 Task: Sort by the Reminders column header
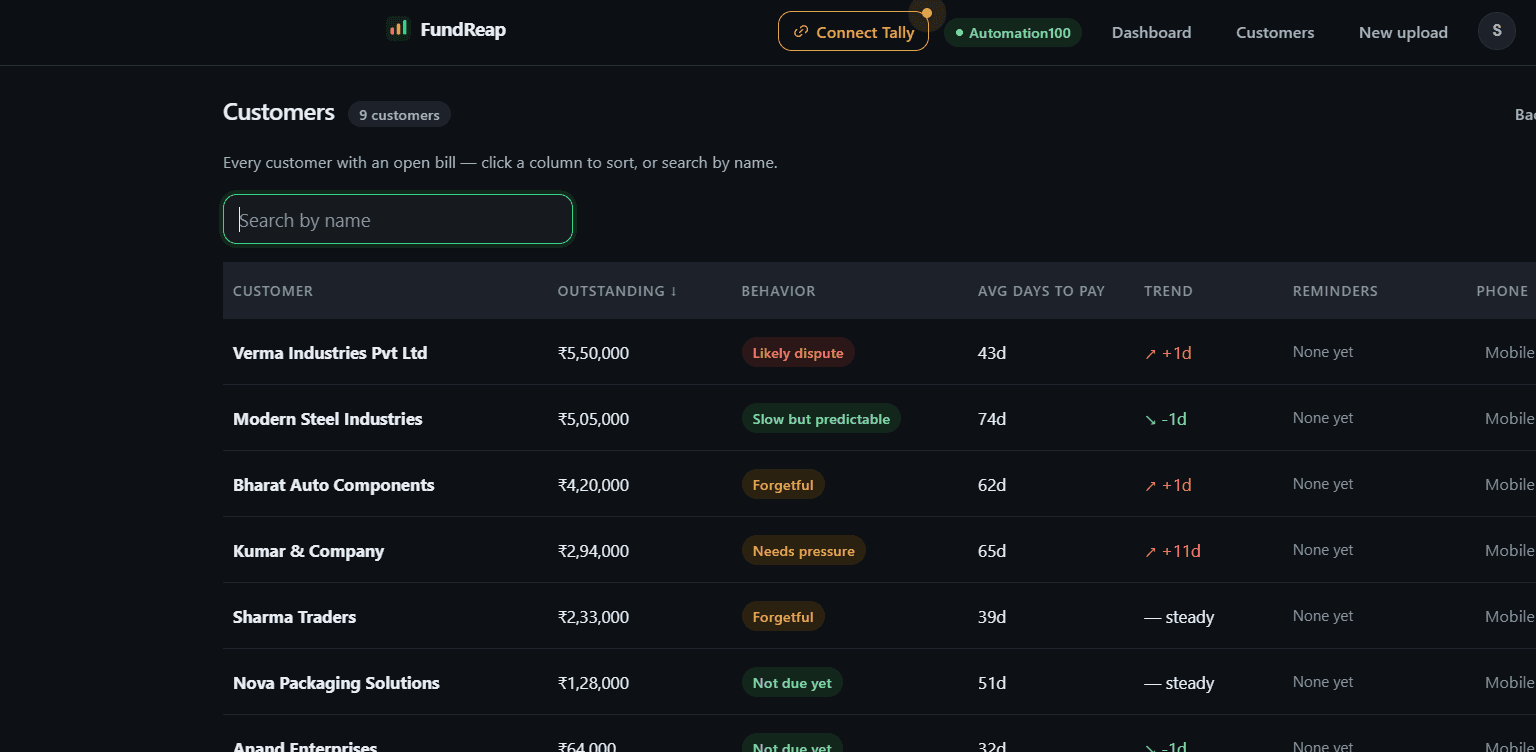[1335, 291]
